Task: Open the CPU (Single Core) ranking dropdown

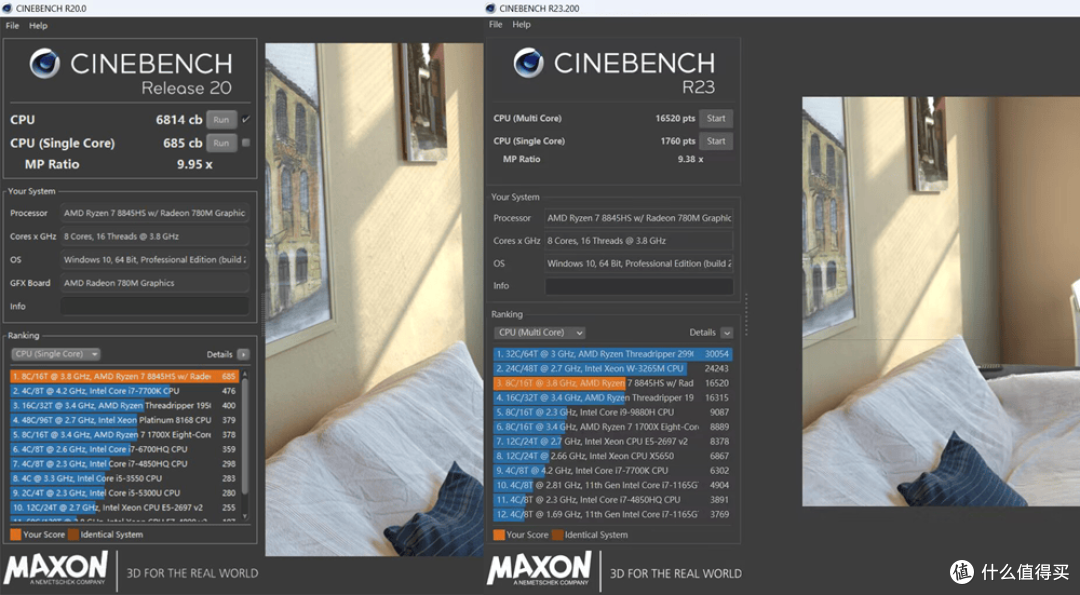Action: (56, 354)
